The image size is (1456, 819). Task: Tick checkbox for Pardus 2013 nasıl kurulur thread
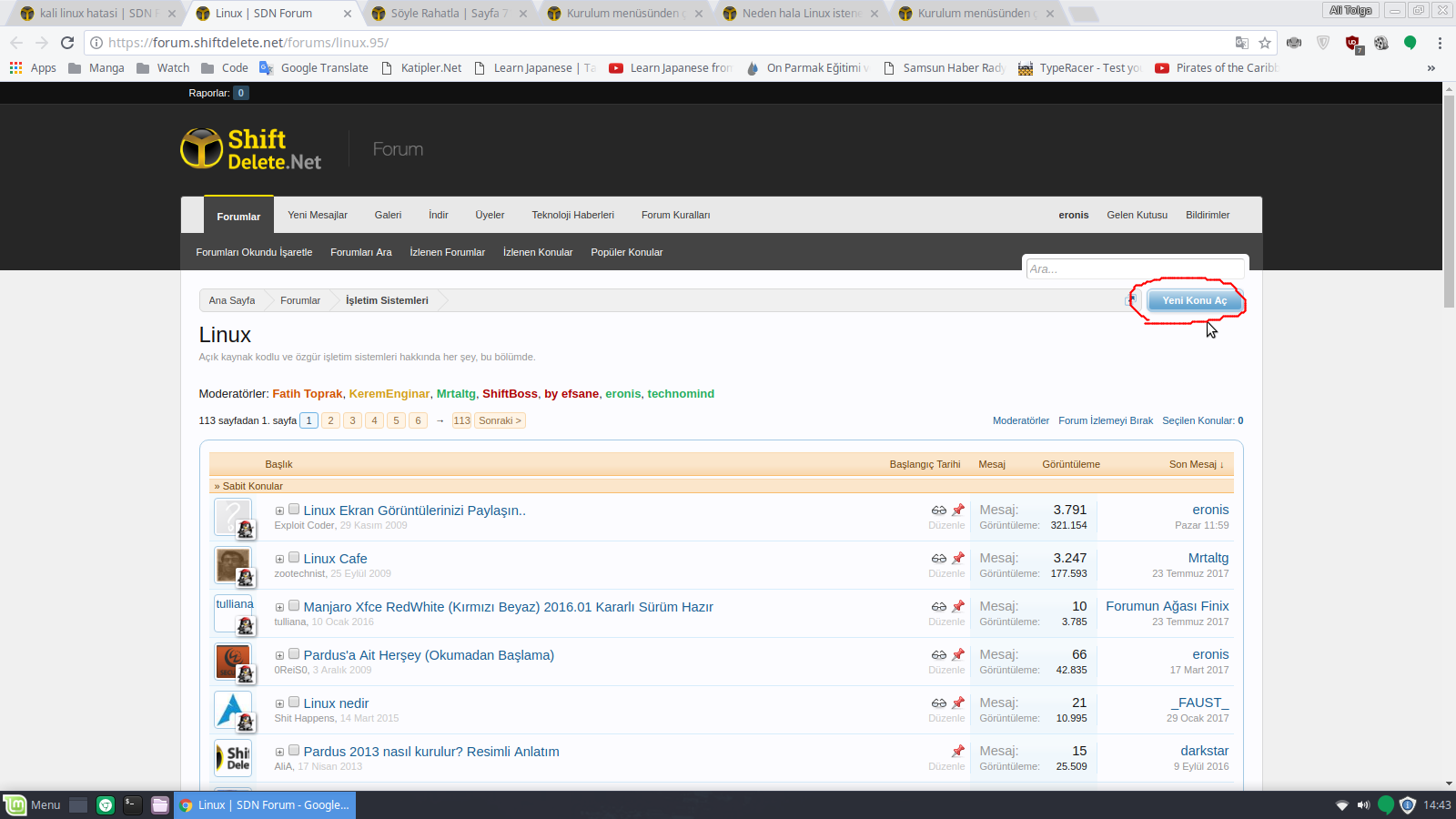[294, 751]
